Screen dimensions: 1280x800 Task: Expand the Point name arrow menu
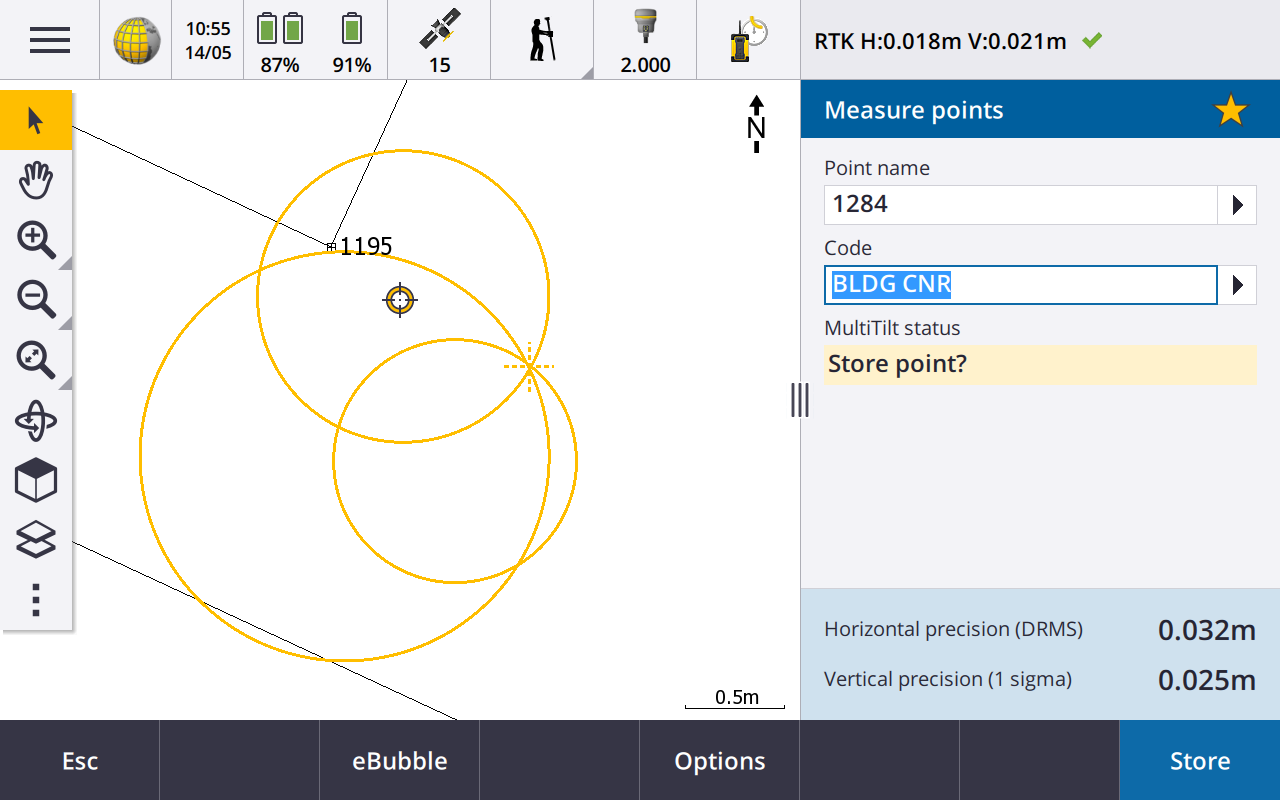(1237, 205)
